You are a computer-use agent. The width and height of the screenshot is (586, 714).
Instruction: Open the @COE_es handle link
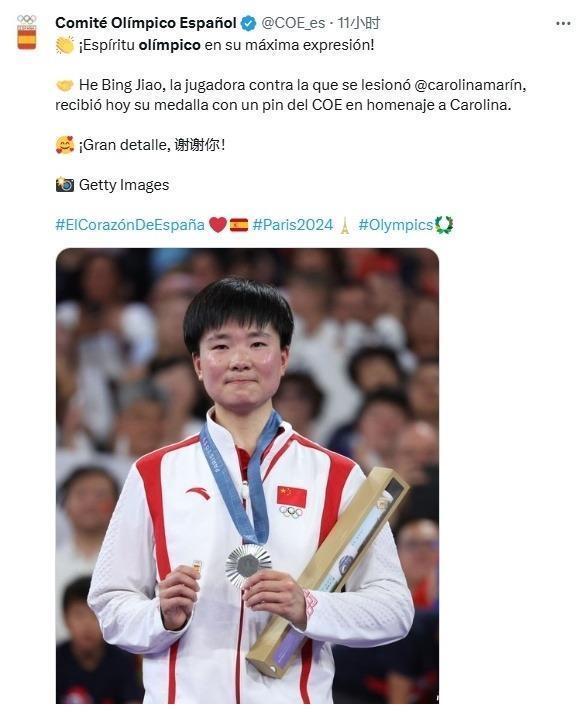point(293,23)
